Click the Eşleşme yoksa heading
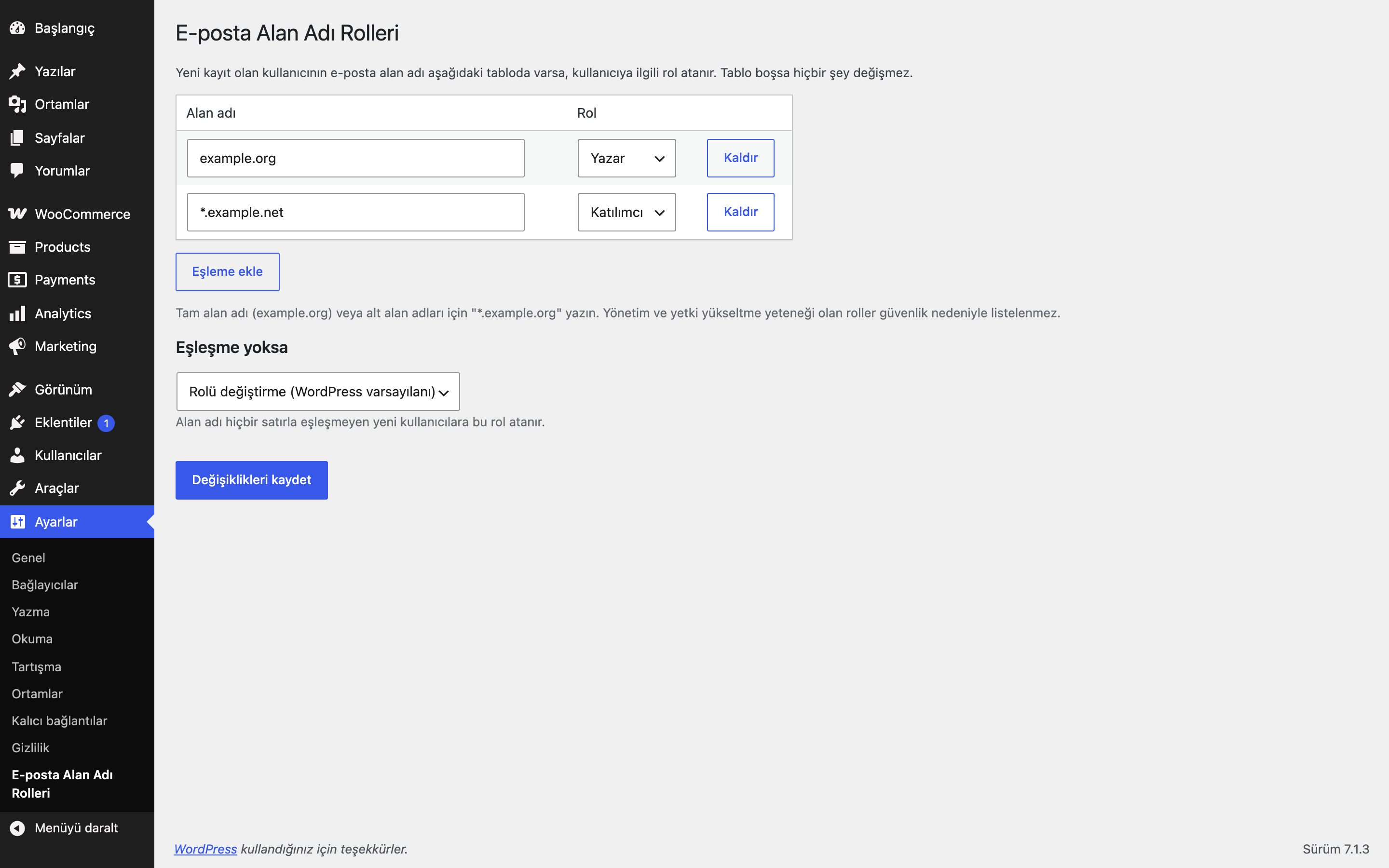1389x868 pixels. [231, 347]
